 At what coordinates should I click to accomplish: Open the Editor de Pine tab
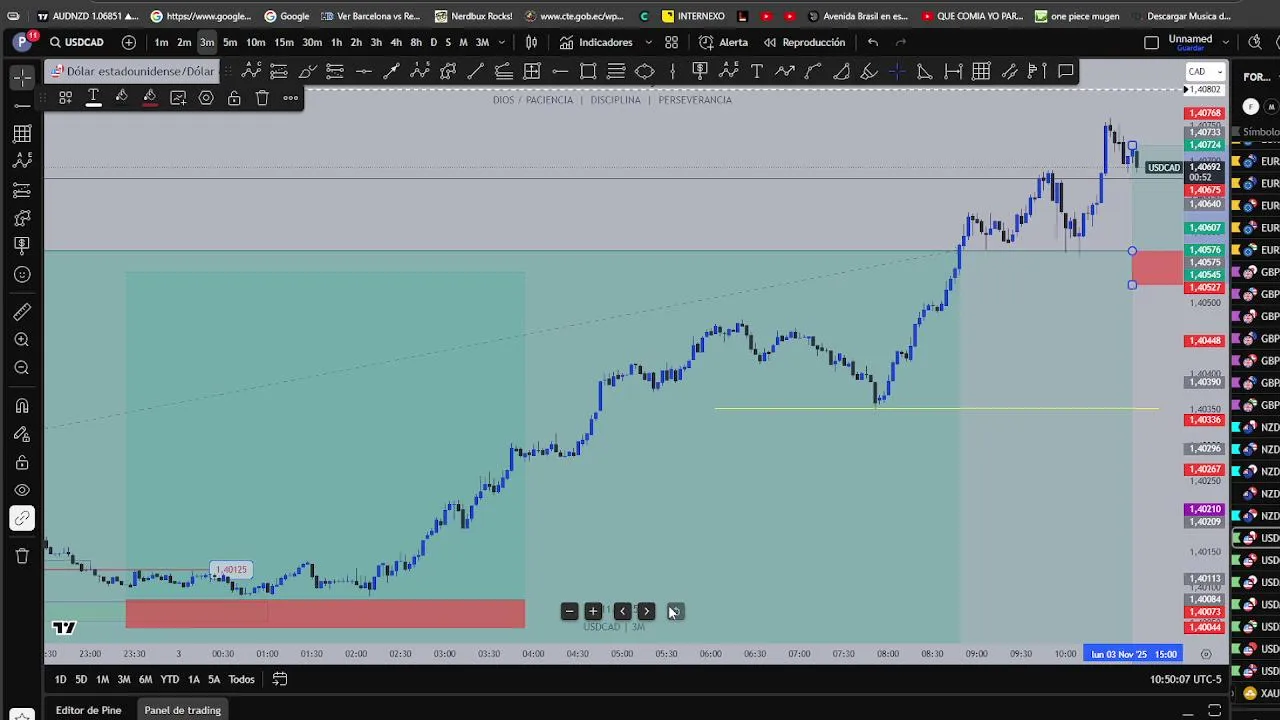pos(88,710)
